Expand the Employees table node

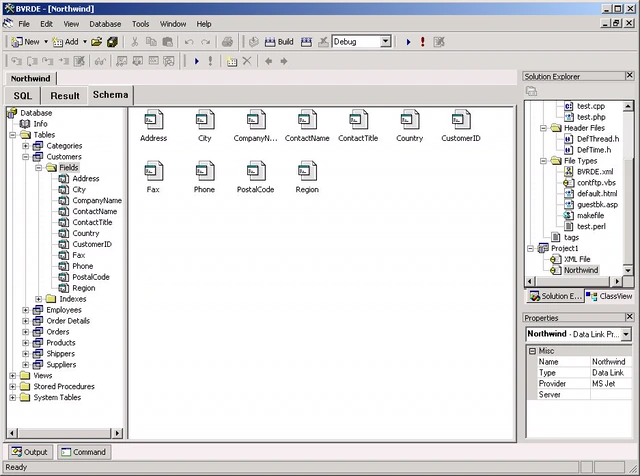pyautogui.click(x=26, y=310)
